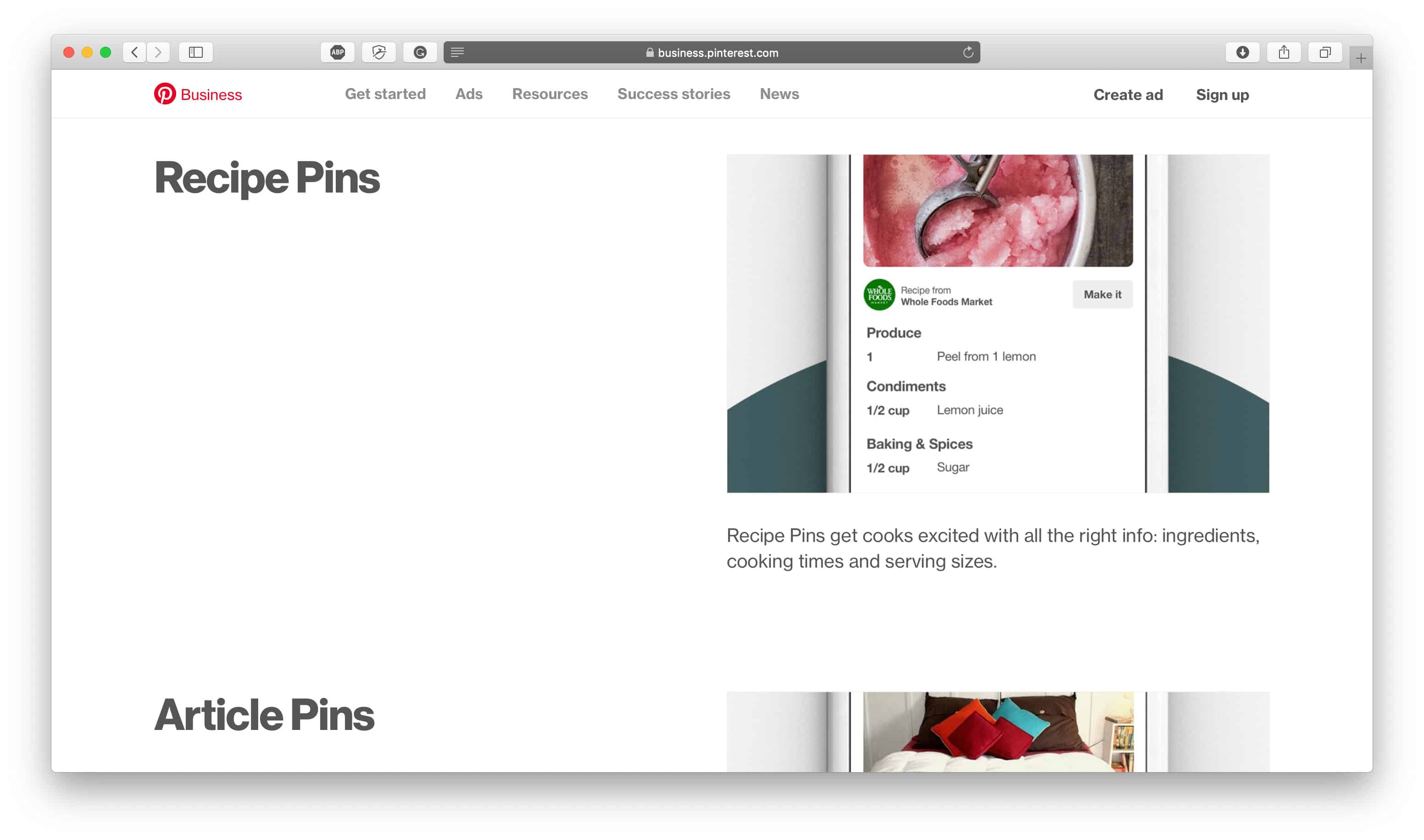Click the Pinterest Business logo icon
The height and width of the screenshot is (840, 1424).
[x=163, y=94]
